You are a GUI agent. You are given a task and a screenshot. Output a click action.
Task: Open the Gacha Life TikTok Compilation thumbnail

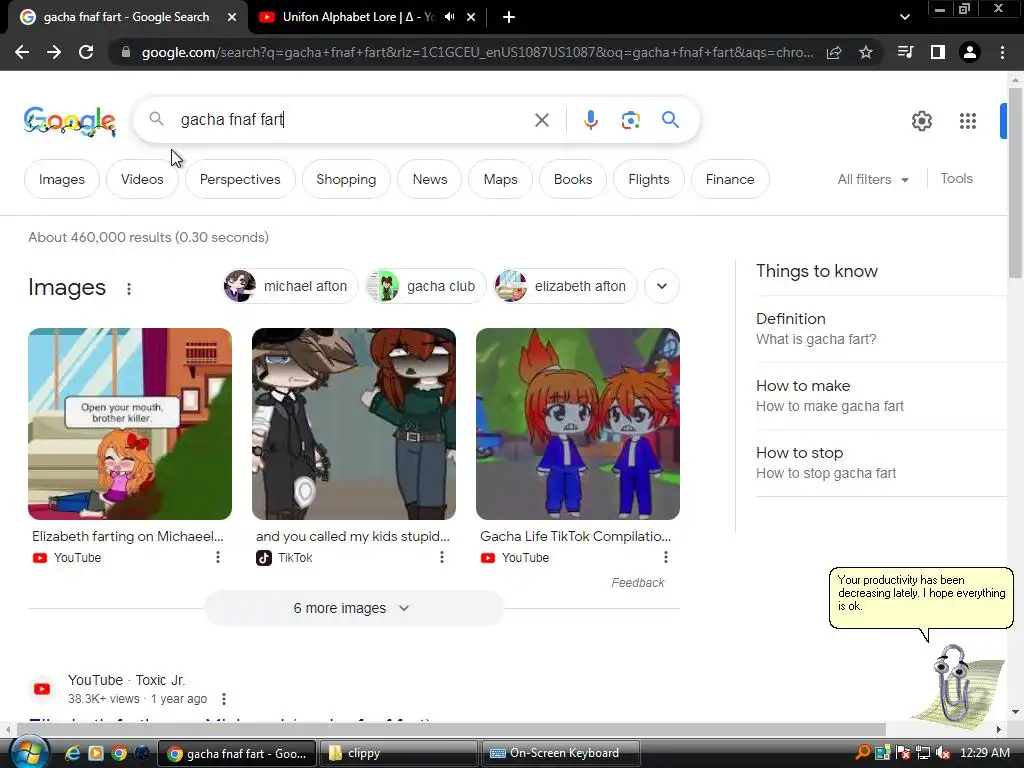(x=578, y=424)
